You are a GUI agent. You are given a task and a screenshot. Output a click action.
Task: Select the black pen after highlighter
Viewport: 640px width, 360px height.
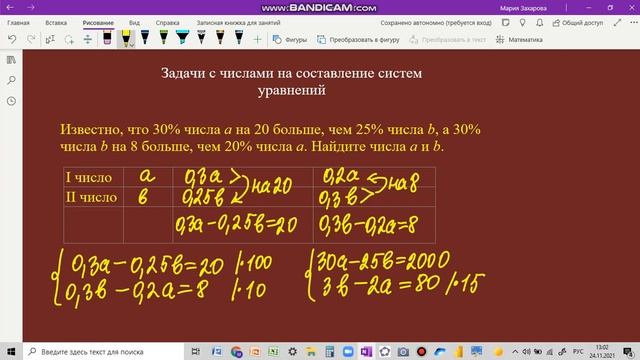click(201, 38)
